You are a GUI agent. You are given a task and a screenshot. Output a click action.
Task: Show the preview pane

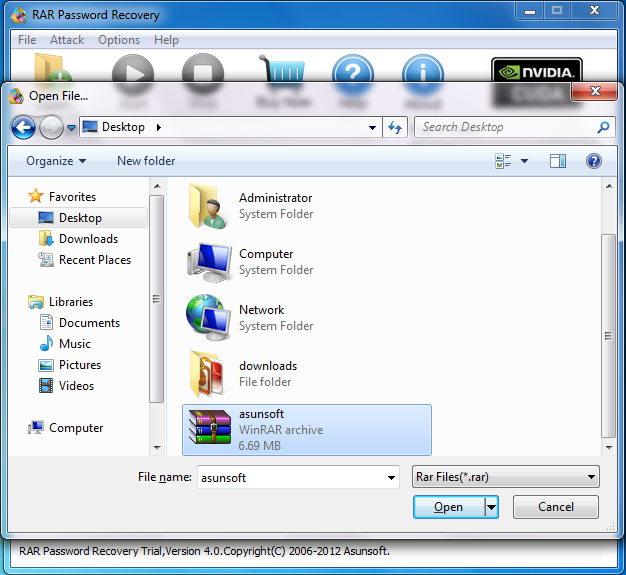click(557, 161)
